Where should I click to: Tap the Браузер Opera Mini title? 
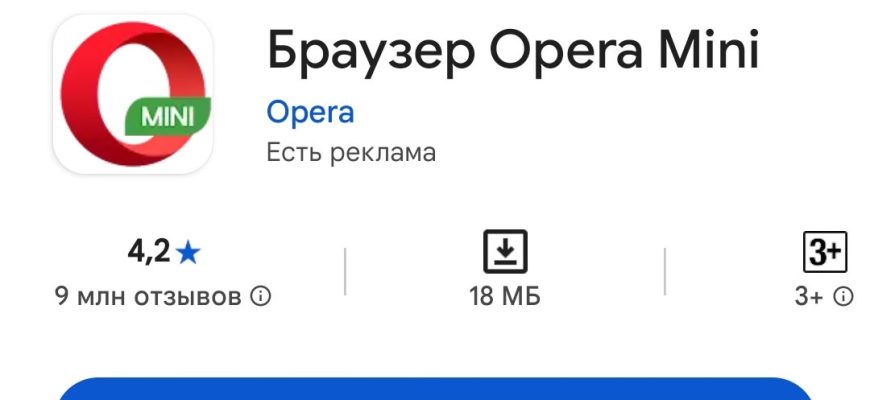coord(513,50)
